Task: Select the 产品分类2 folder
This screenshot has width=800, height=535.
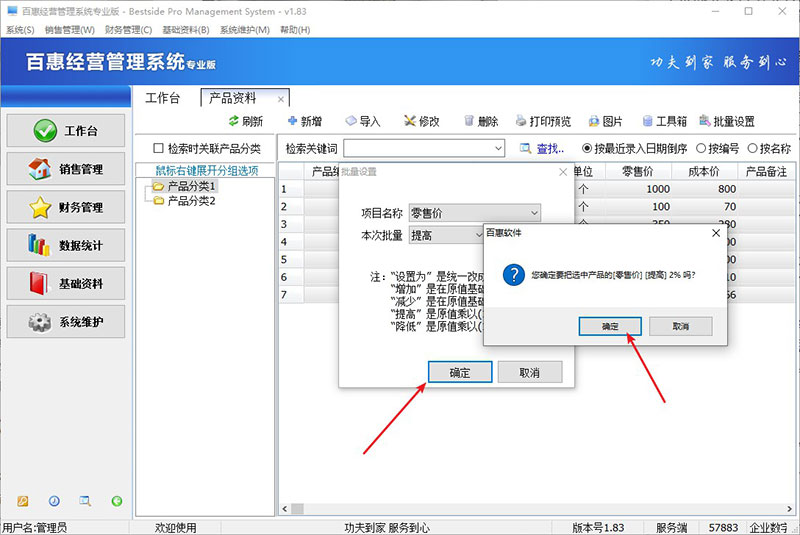Action: click(x=185, y=201)
